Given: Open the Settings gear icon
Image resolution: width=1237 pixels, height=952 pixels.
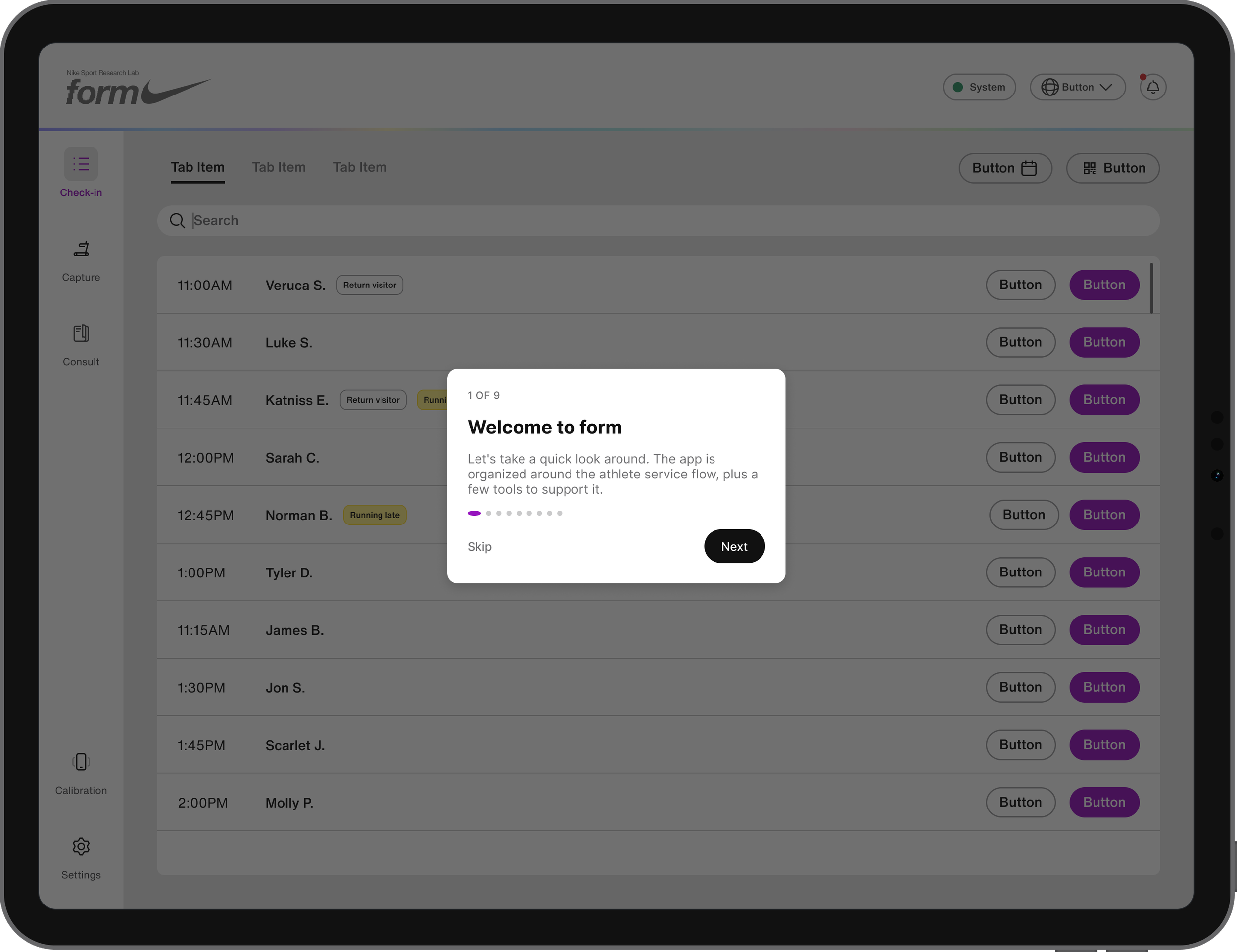Looking at the screenshot, I should (81, 846).
